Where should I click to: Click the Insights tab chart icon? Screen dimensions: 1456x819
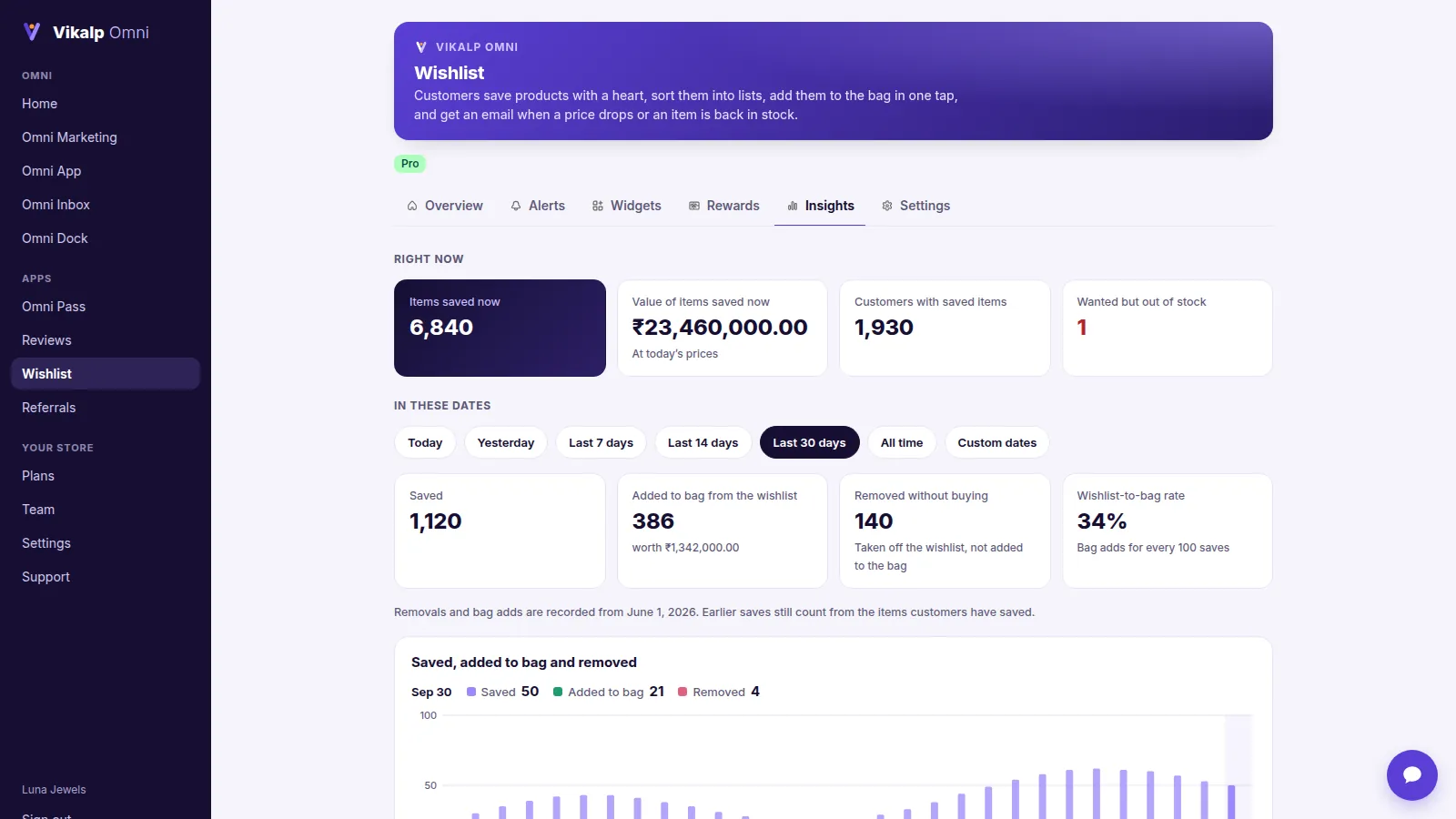[793, 206]
